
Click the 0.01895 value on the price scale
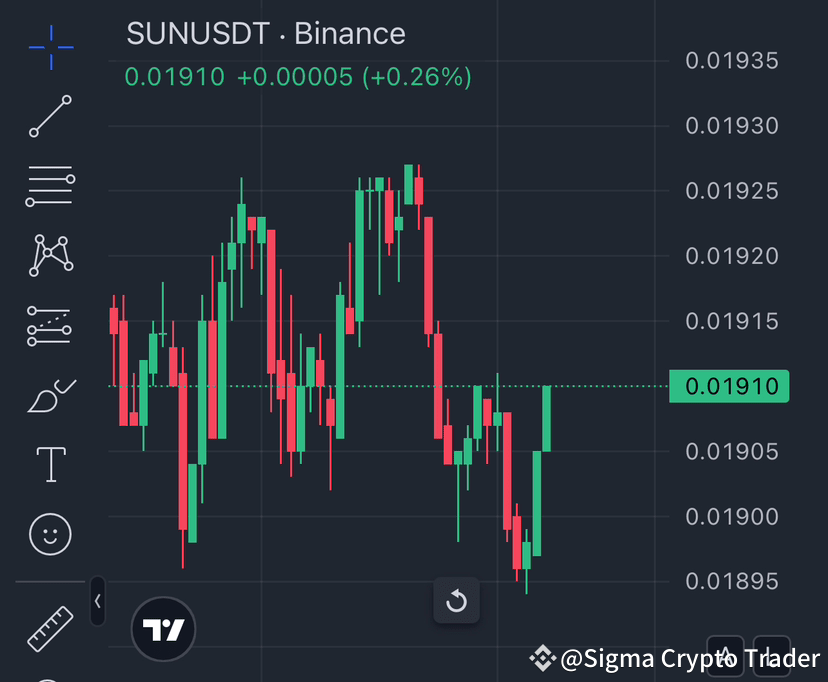coord(731,581)
